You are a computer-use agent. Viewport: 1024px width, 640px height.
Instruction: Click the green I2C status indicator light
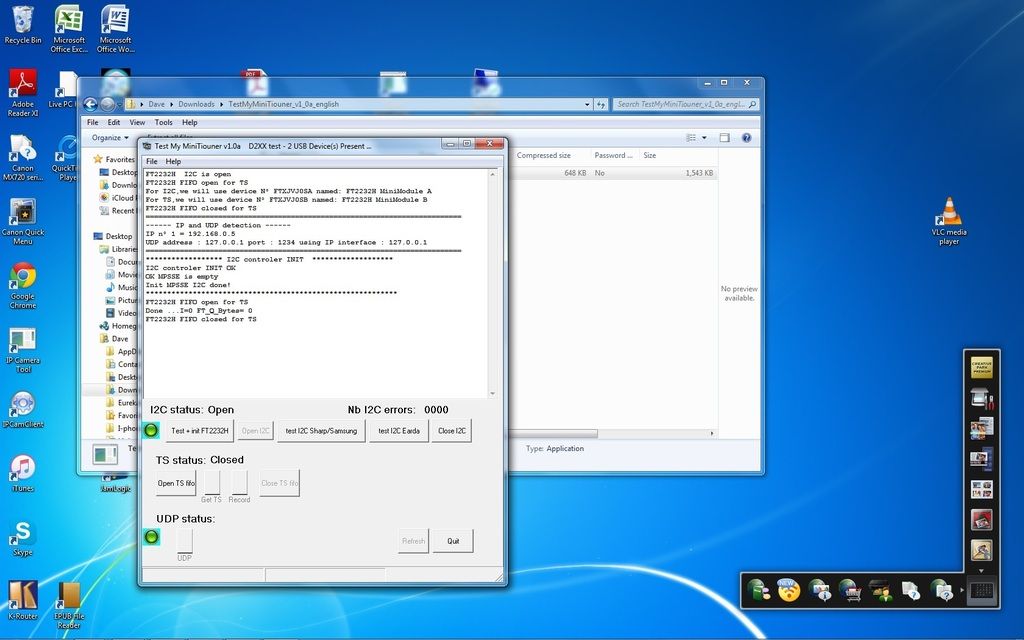pos(151,430)
